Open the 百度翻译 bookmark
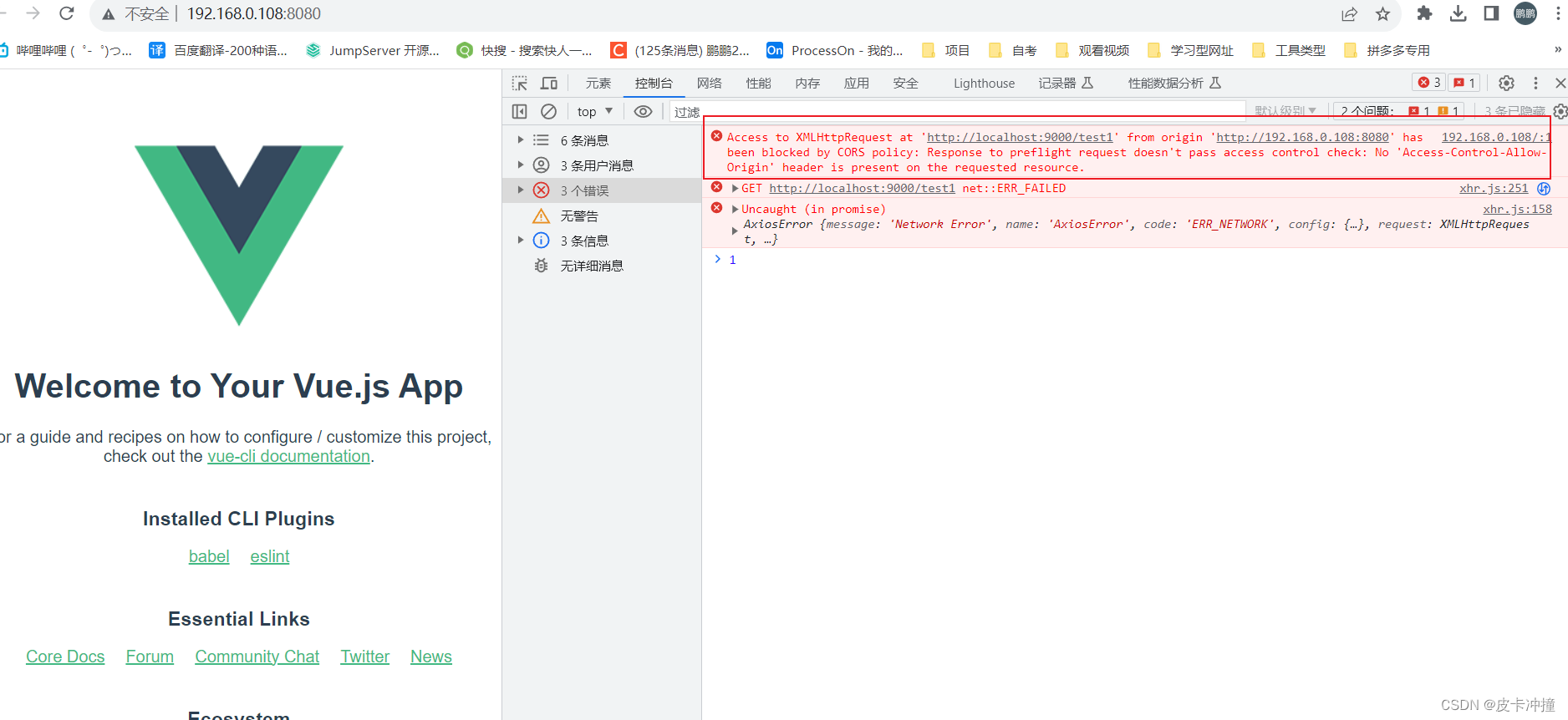This screenshot has width=1568, height=720. pyautogui.click(x=218, y=50)
